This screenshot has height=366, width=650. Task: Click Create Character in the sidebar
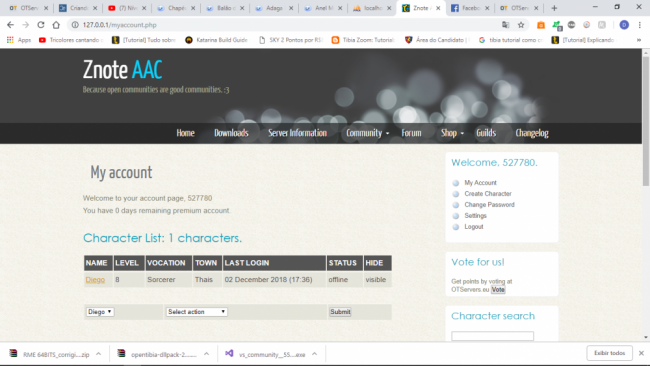point(488,194)
